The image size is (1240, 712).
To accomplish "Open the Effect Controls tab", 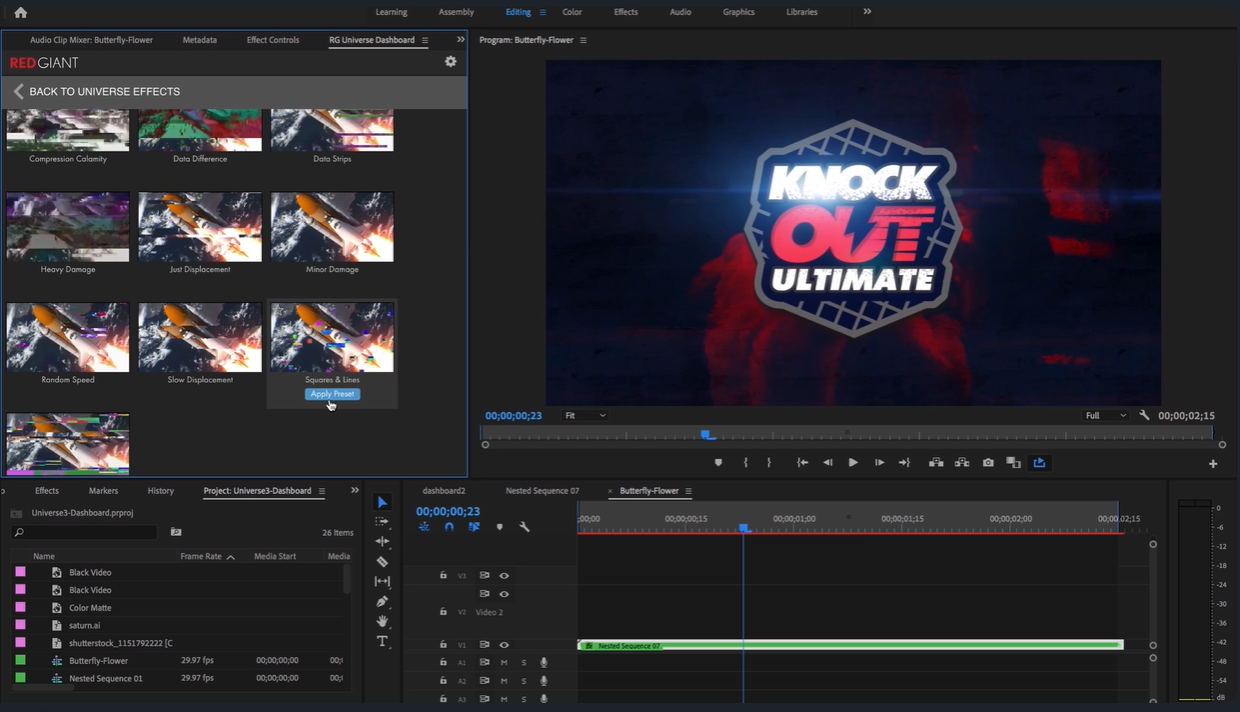I will coord(273,40).
